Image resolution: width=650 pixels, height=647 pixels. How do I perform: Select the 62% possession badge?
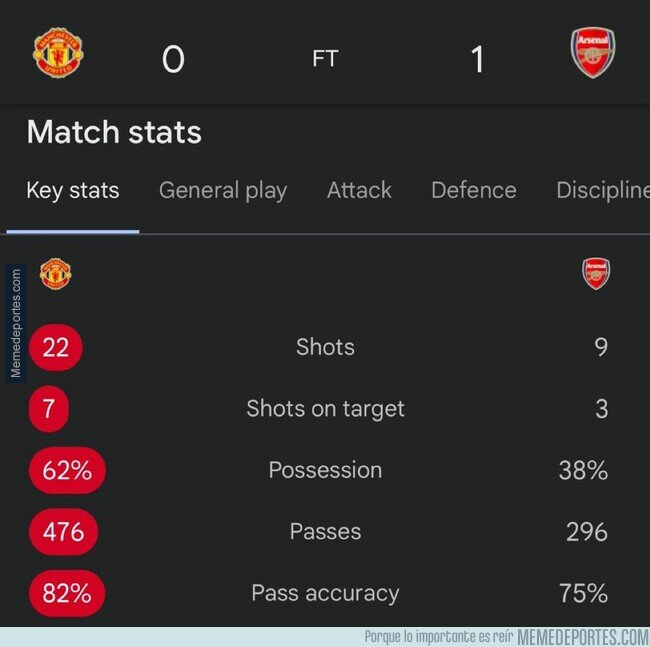(67, 470)
